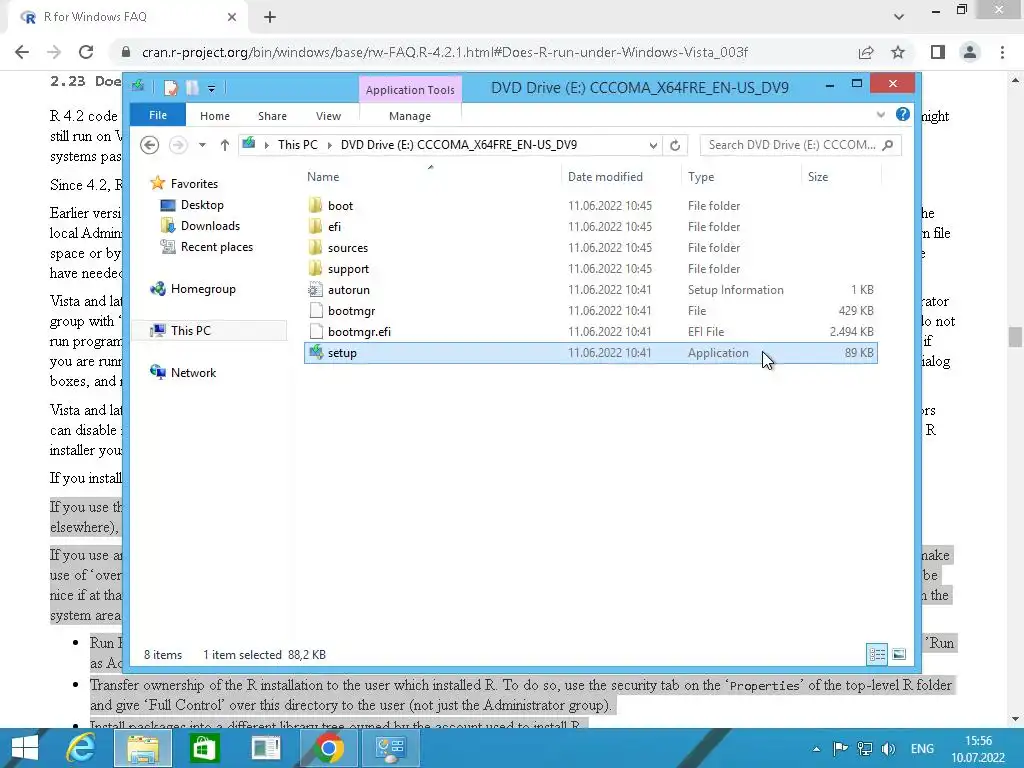Switch to the Home ribbon tab
1024x768 pixels.
pyautogui.click(x=215, y=116)
